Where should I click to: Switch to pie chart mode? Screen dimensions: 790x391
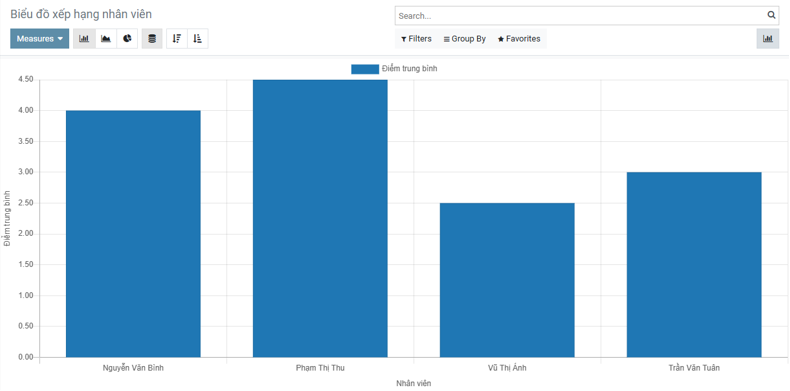(127, 39)
